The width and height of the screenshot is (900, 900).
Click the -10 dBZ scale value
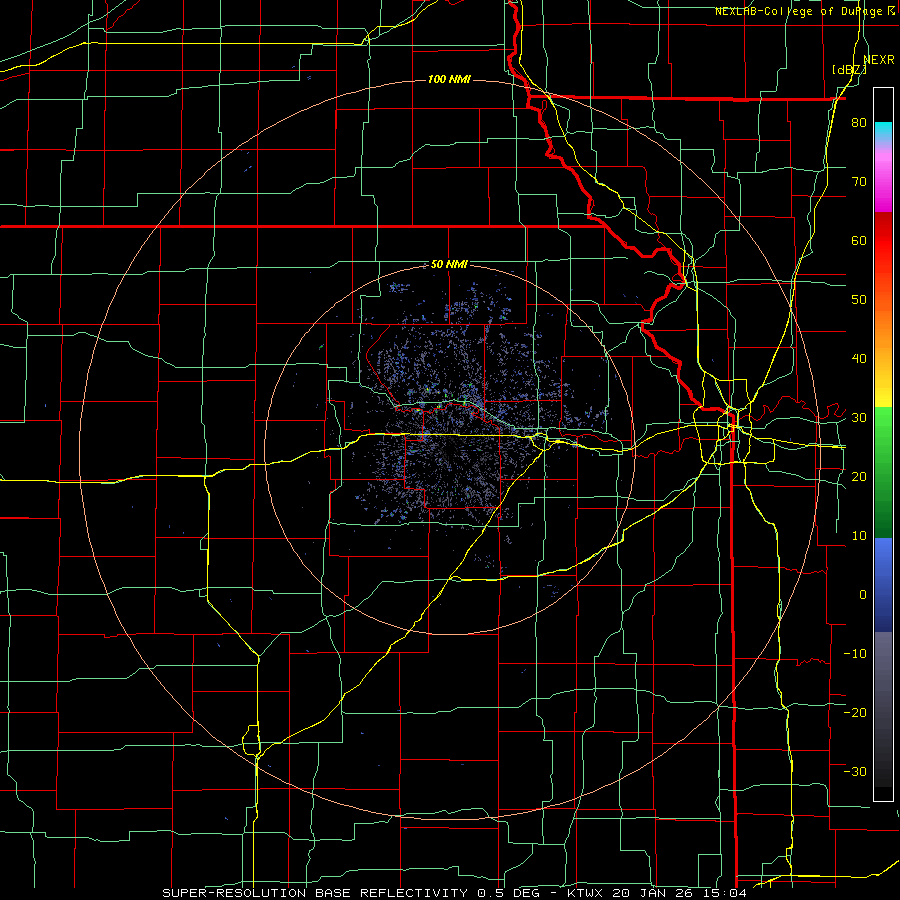click(x=855, y=653)
